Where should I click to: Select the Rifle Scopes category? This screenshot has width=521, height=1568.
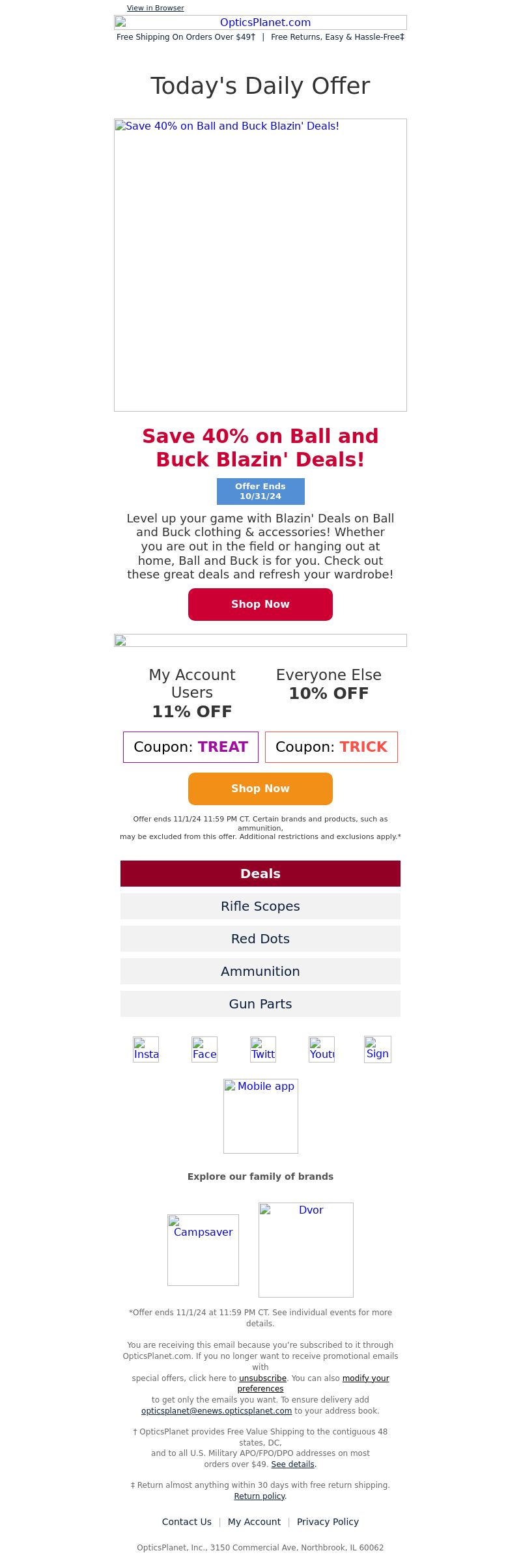(x=260, y=906)
